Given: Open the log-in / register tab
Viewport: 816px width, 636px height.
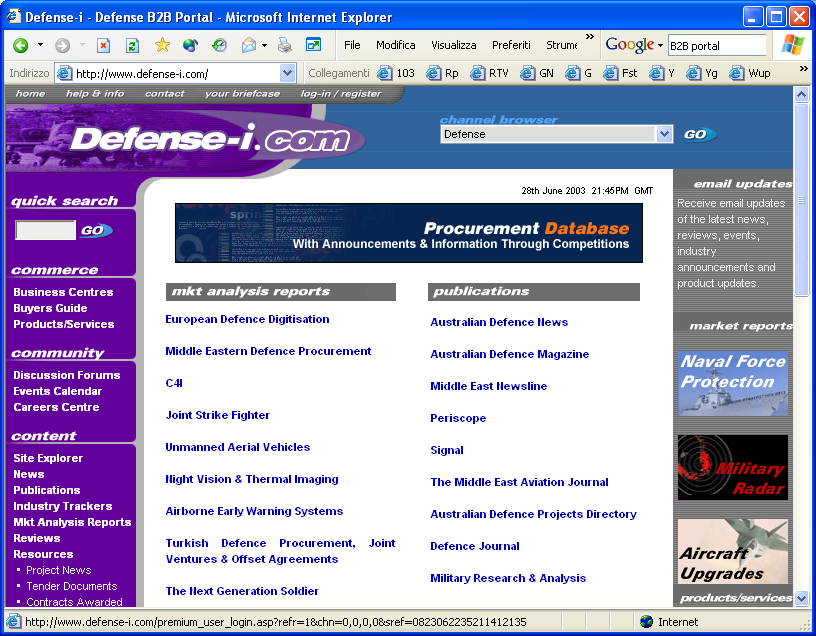Looking at the screenshot, I should [340, 94].
